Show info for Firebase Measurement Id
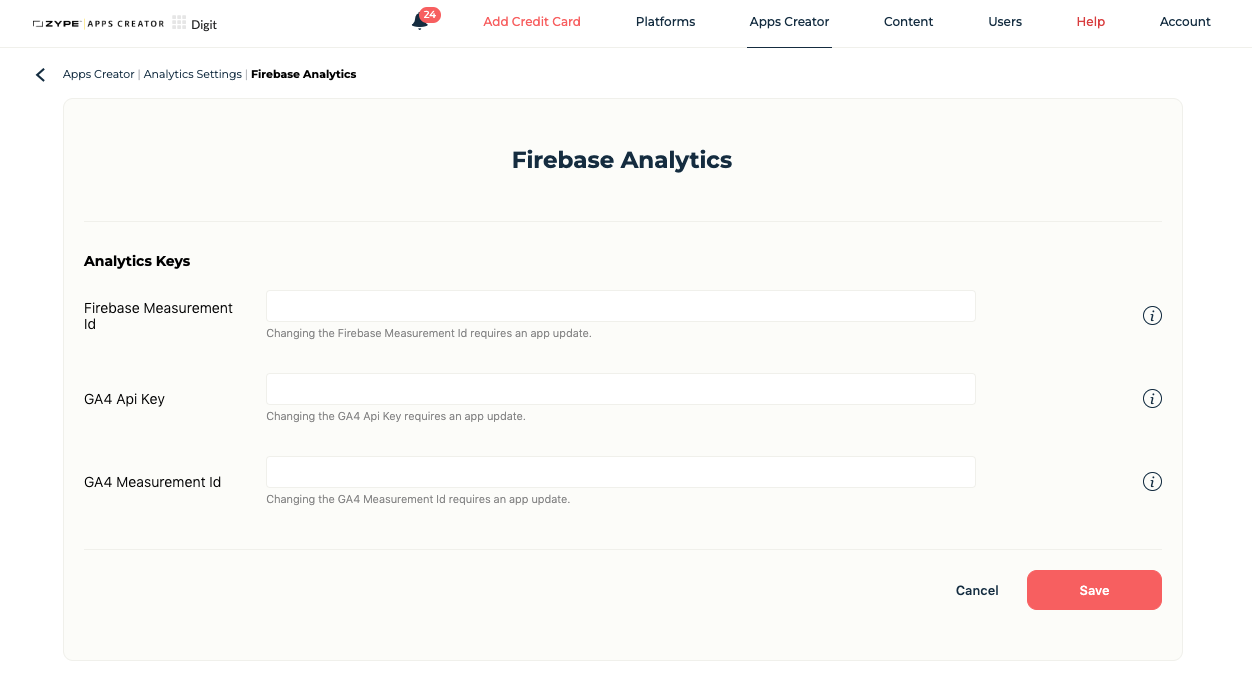Image resolution: width=1252 pixels, height=676 pixels. [1152, 316]
